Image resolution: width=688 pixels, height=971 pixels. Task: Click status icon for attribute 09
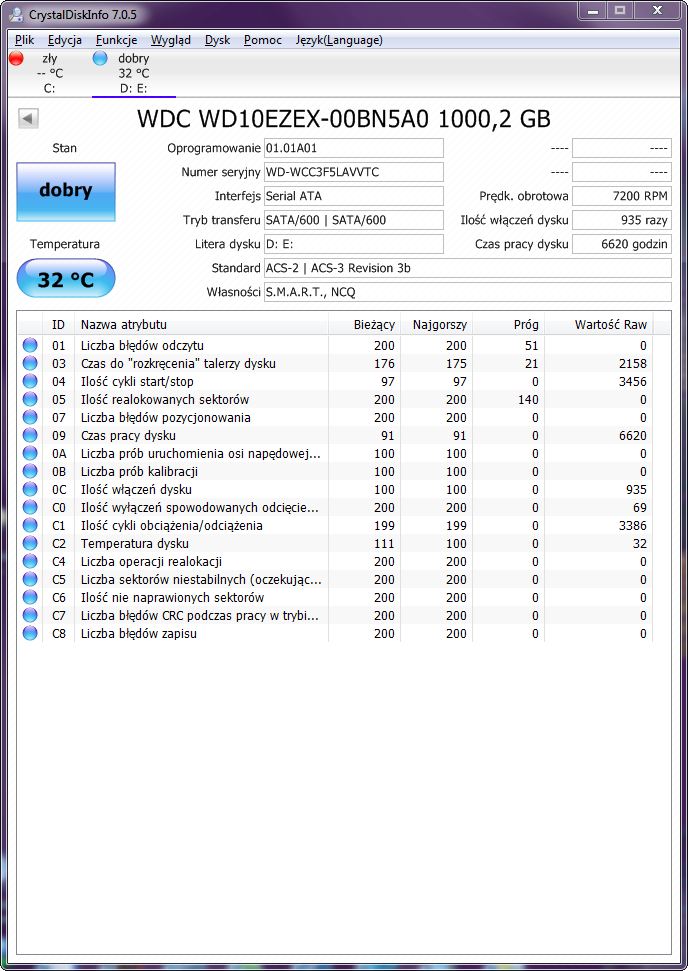[x=30, y=435]
